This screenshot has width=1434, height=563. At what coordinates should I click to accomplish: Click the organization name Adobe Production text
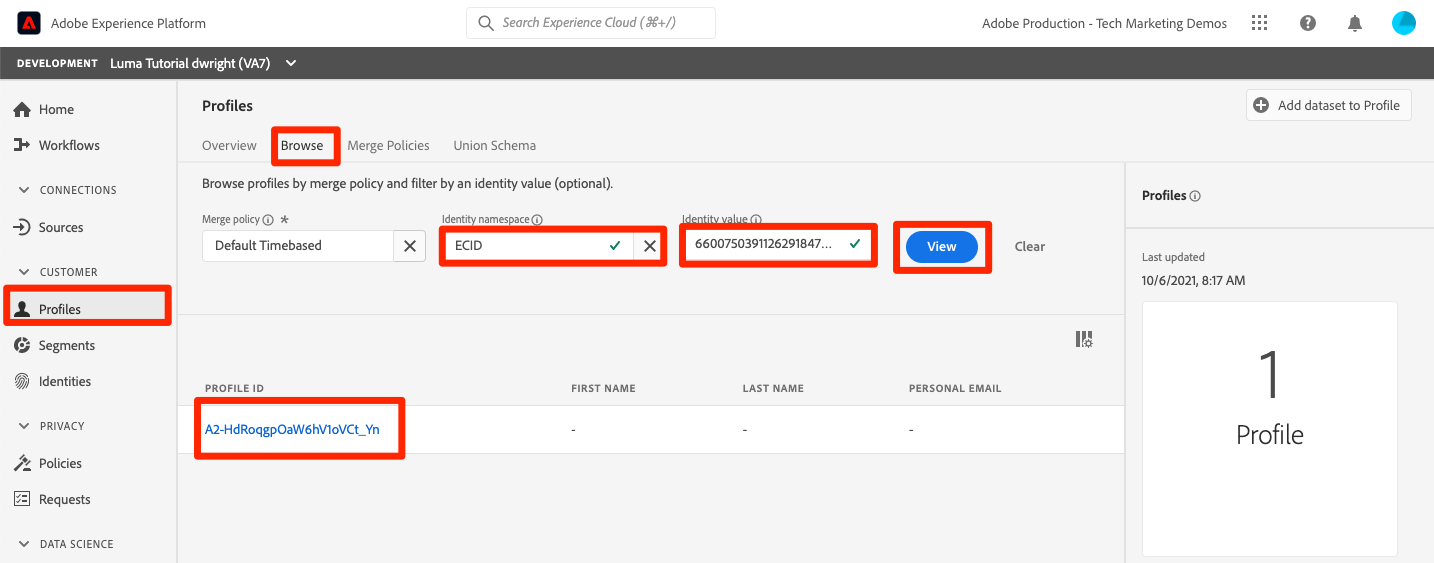(1104, 23)
